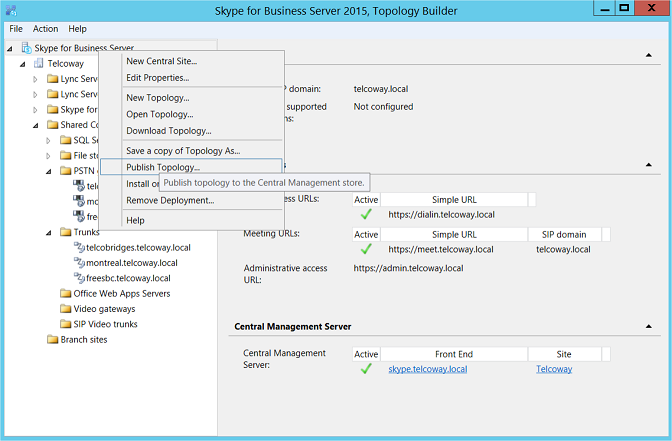Screen dimensions: 672x441
Task: Click the green checkmark beside meet.telcoway.local
Action: (366, 249)
